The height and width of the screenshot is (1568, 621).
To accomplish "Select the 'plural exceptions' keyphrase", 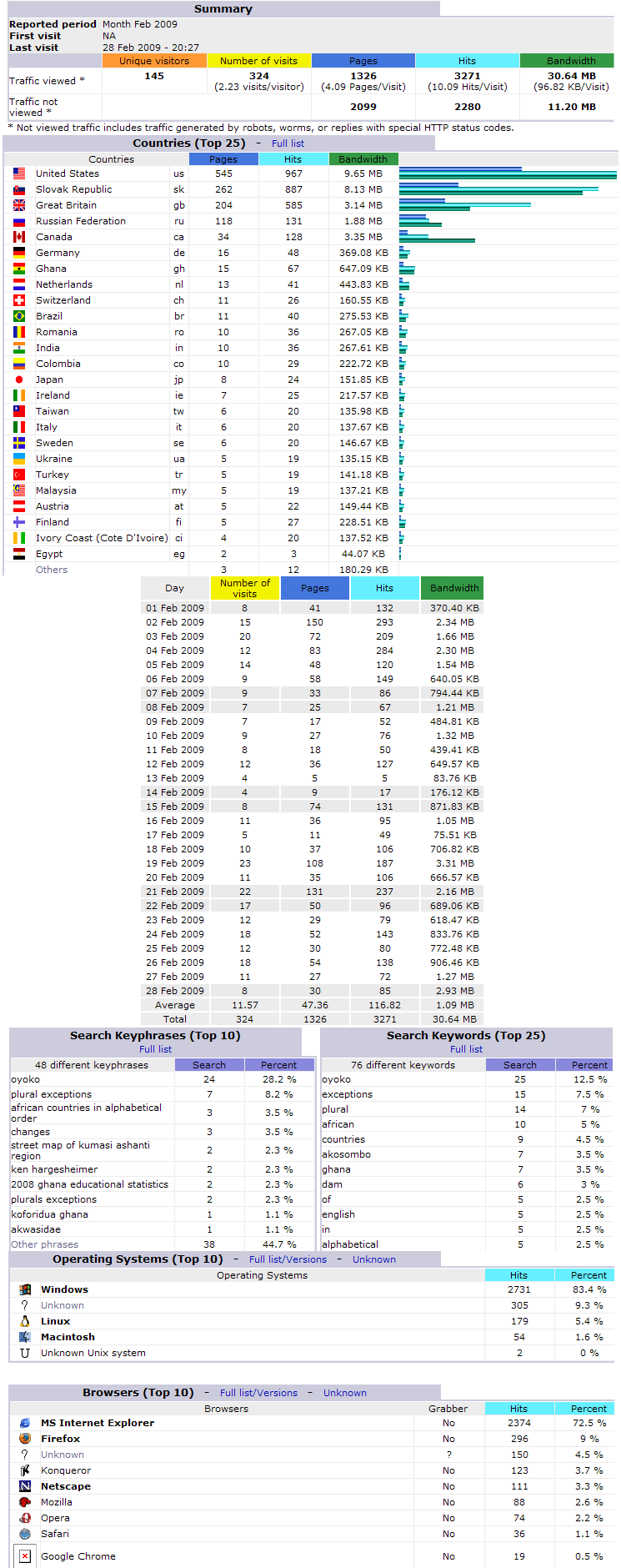I will pos(52,1094).
